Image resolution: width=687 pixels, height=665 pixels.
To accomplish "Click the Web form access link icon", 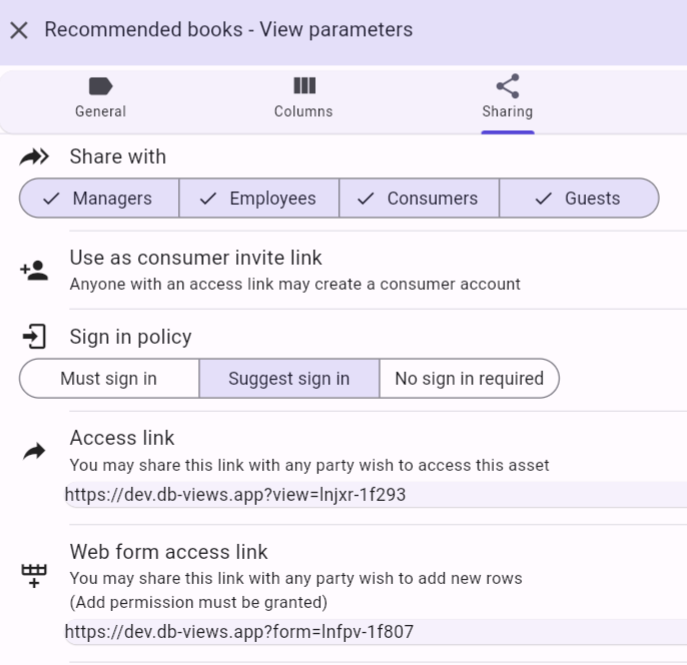I will (34, 576).
